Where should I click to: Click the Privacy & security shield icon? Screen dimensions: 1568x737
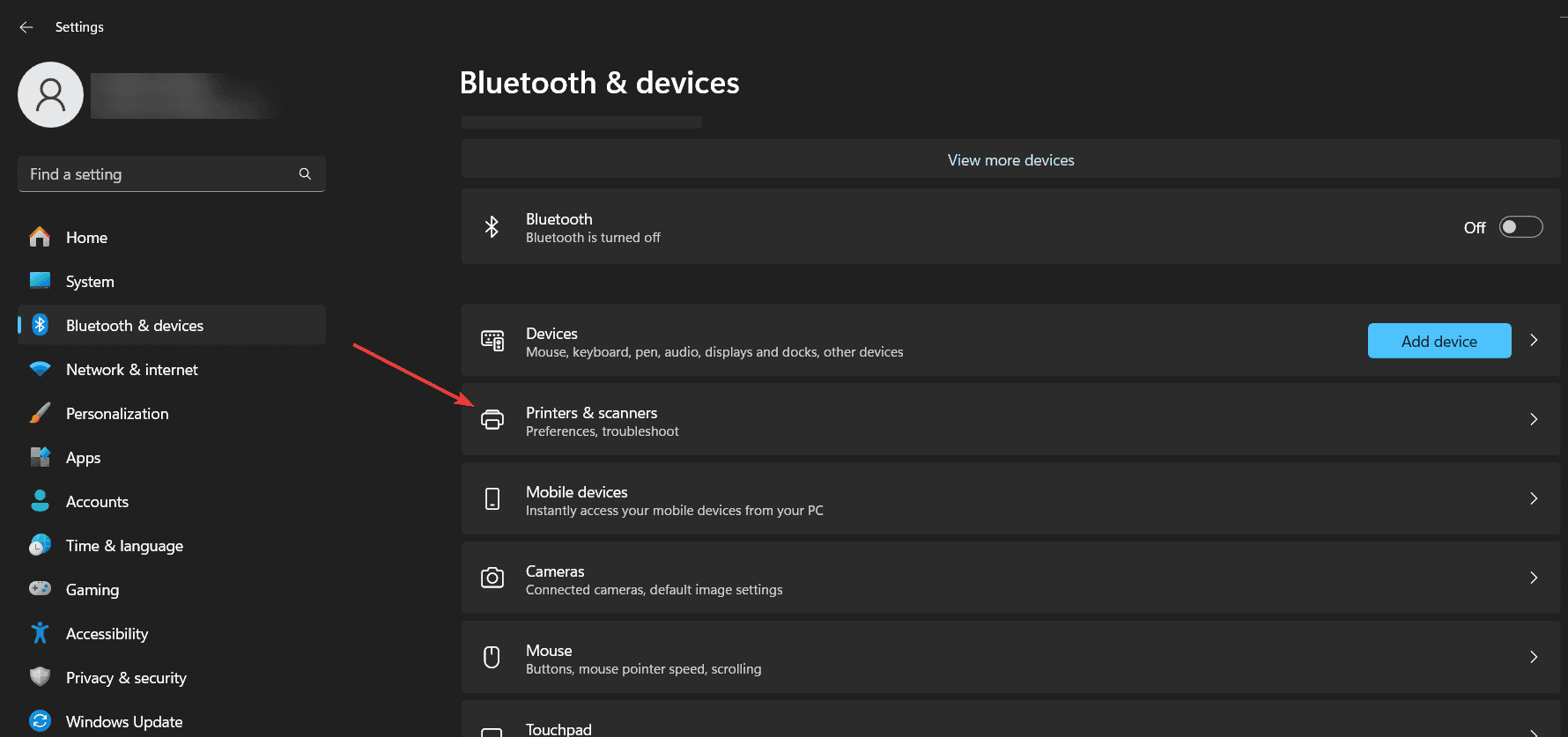(40, 676)
